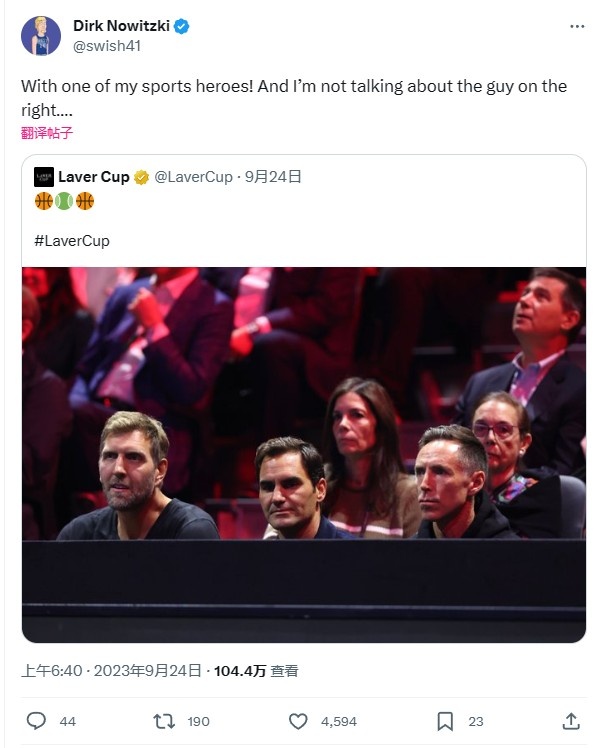Open the @swish41 handle

tap(107, 46)
